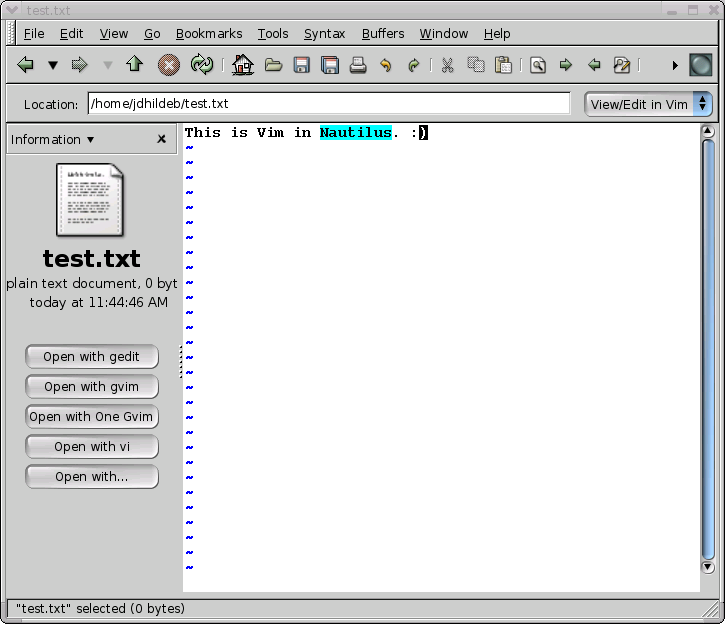Click the menubar drag handle grip
Viewport: 725px width, 624px height.
pyautogui.click(x=12, y=33)
